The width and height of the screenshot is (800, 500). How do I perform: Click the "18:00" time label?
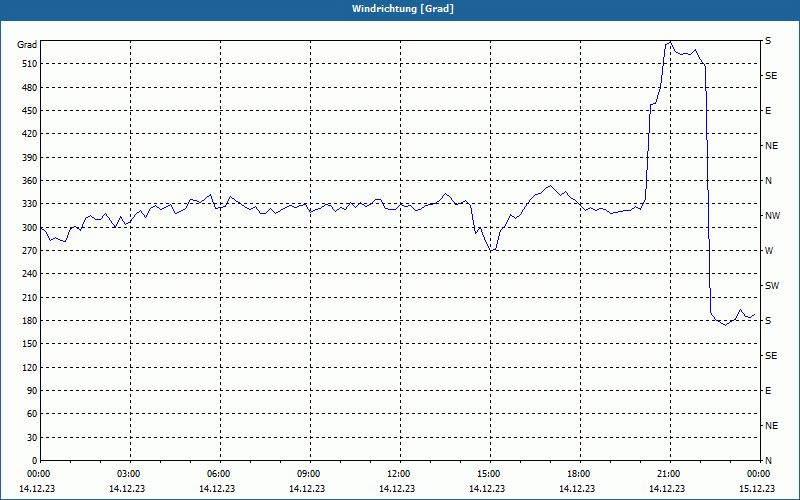coord(580,474)
